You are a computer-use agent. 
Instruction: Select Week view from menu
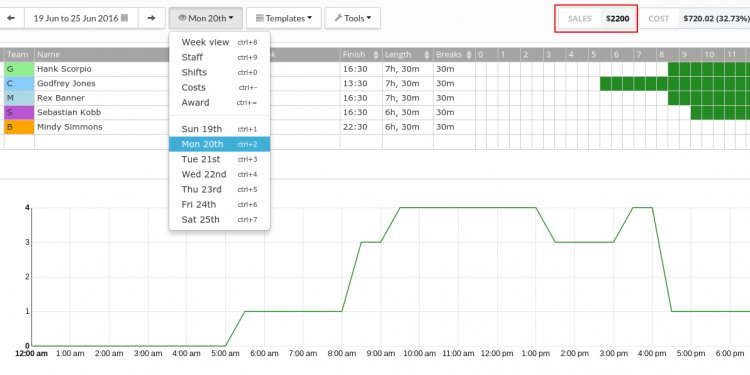pyautogui.click(x=220, y=42)
